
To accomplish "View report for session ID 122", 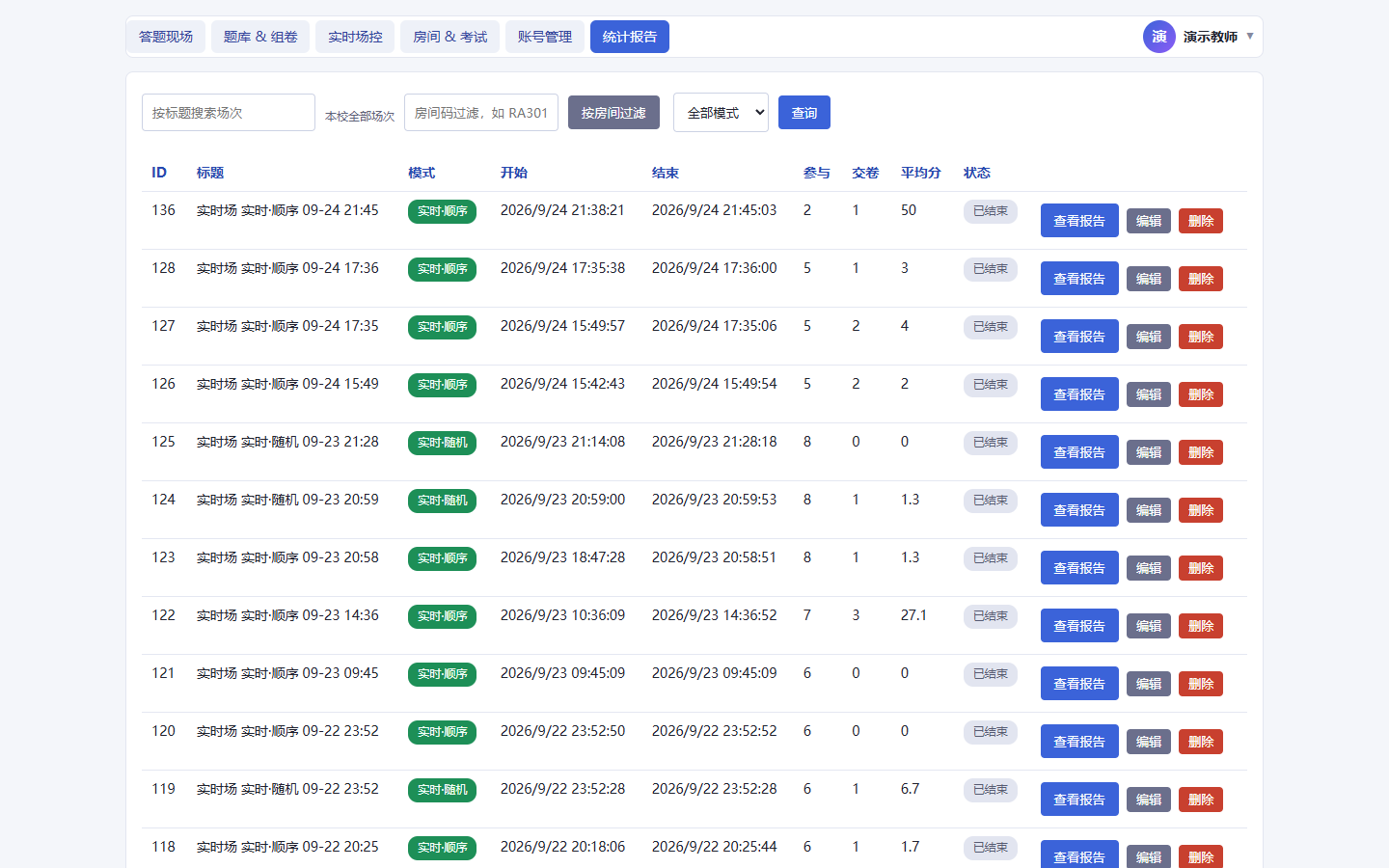I will coord(1079,626).
